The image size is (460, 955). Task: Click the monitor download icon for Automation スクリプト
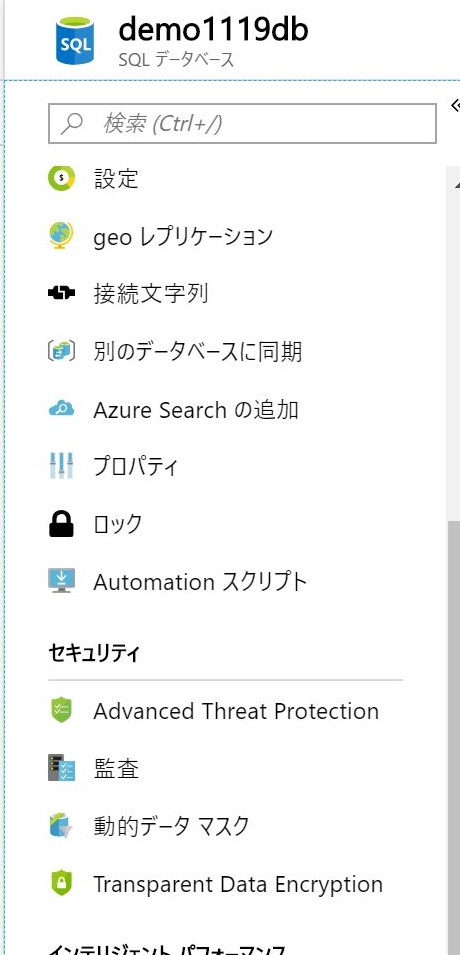[61, 580]
